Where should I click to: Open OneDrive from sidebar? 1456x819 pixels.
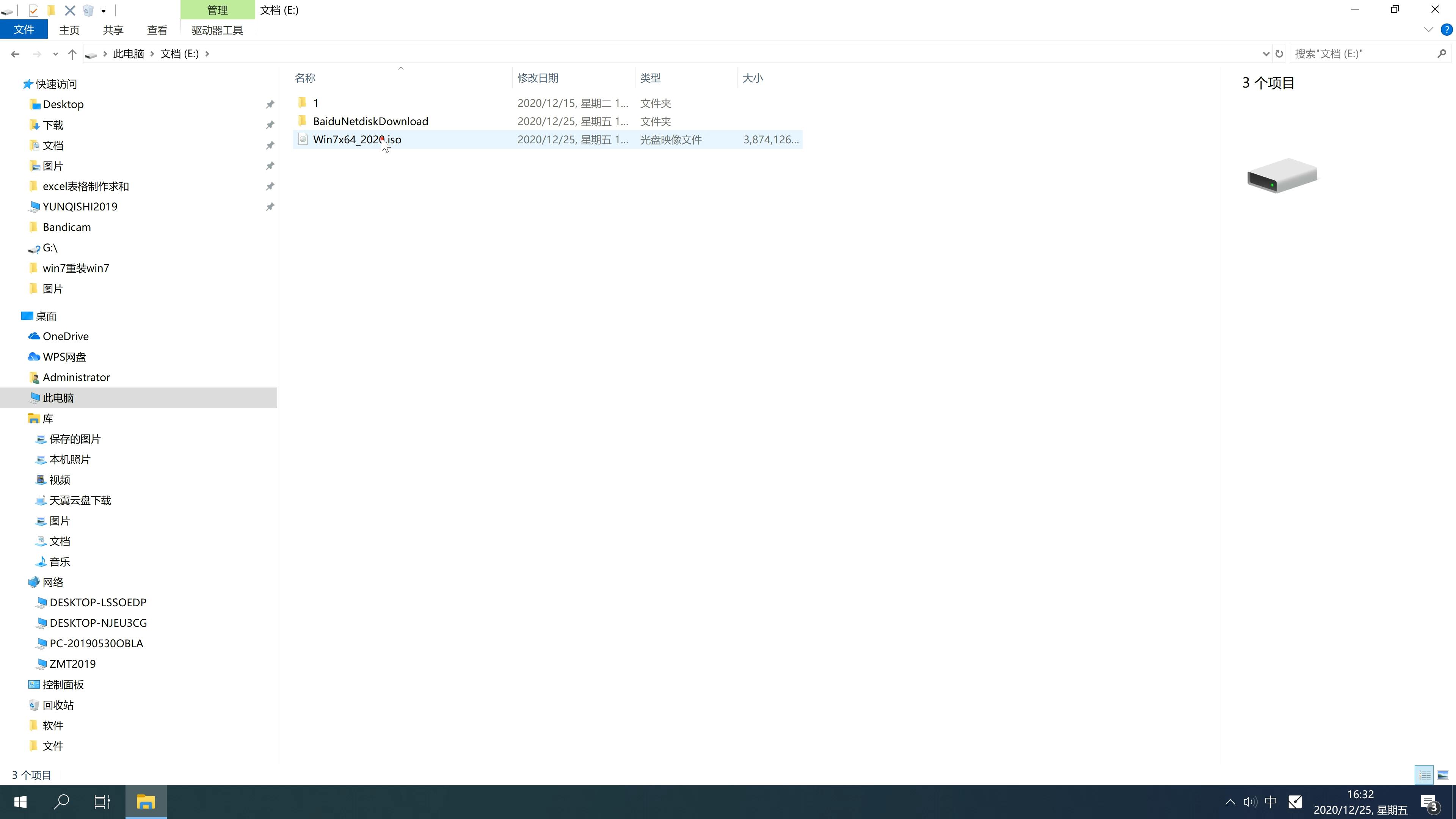click(x=64, y=336)
